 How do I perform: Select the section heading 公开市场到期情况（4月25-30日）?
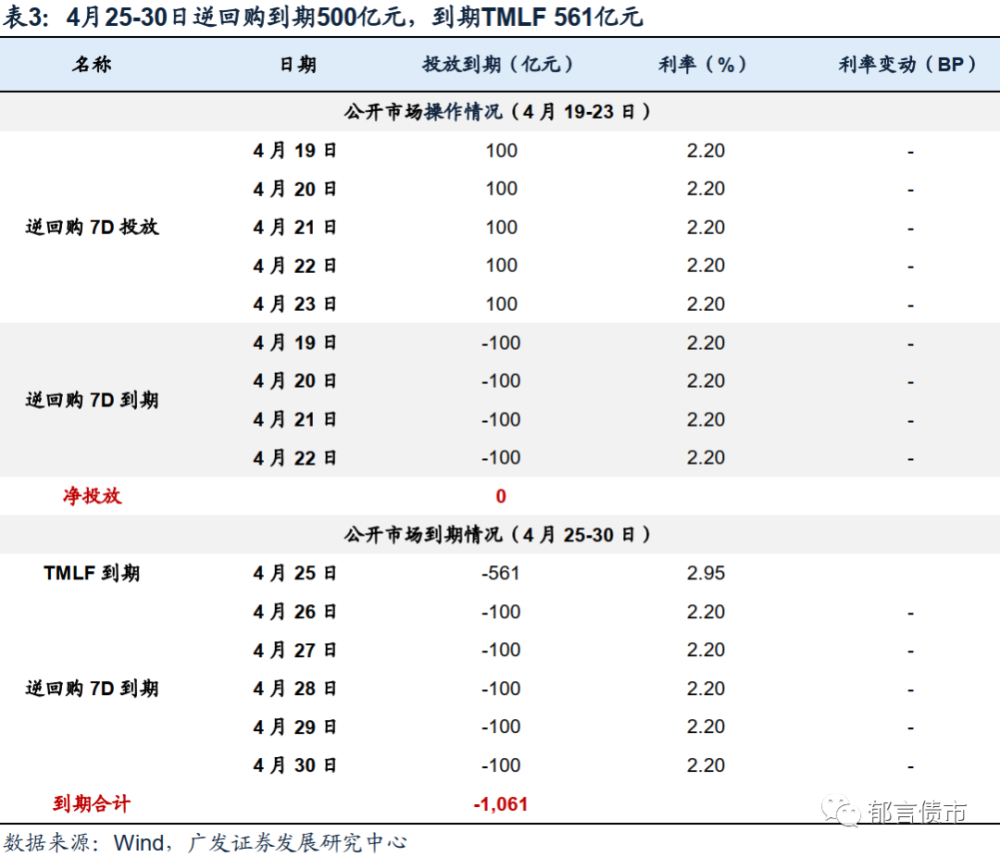coord(500,534)
